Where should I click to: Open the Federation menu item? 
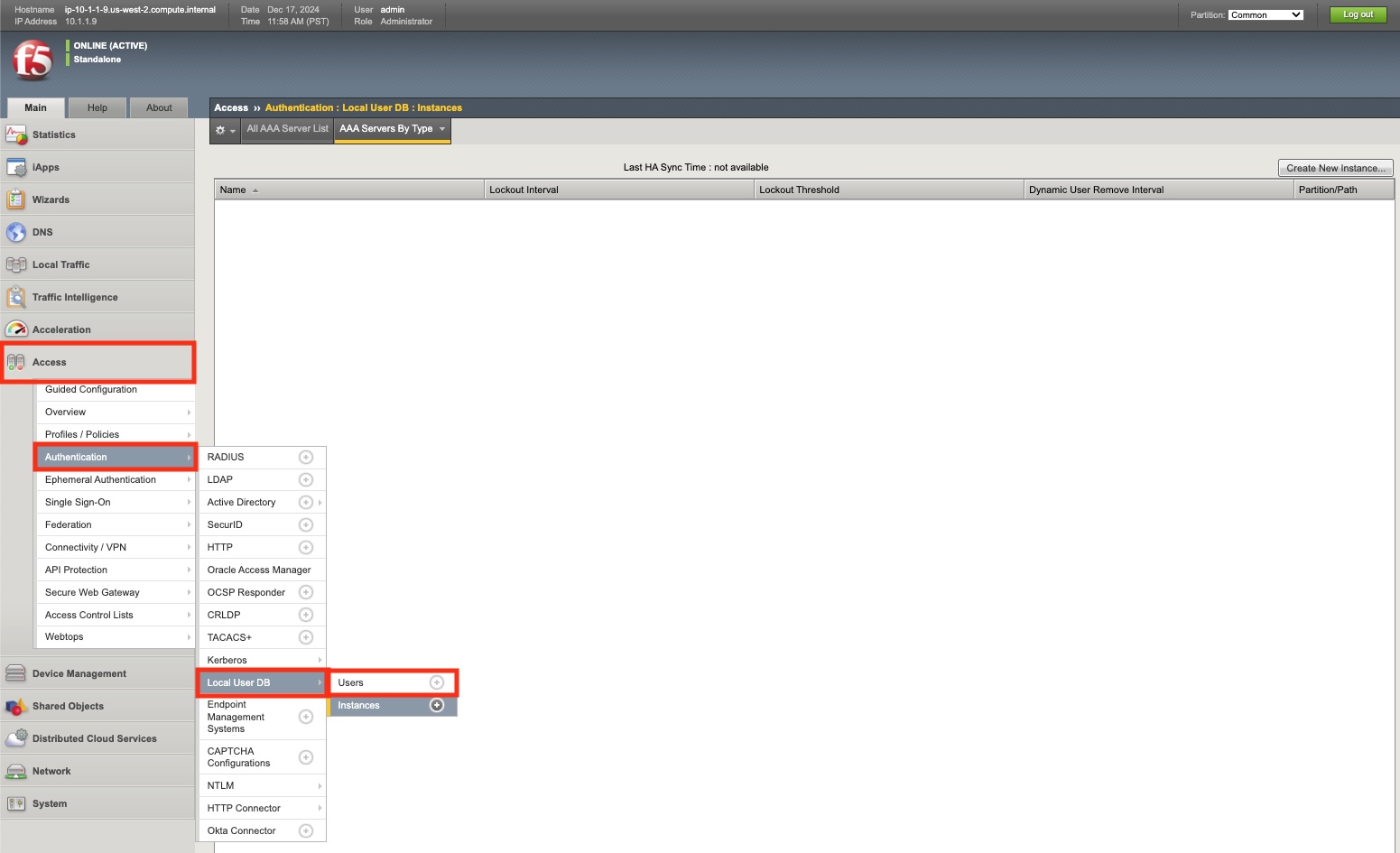pos(116,524)
